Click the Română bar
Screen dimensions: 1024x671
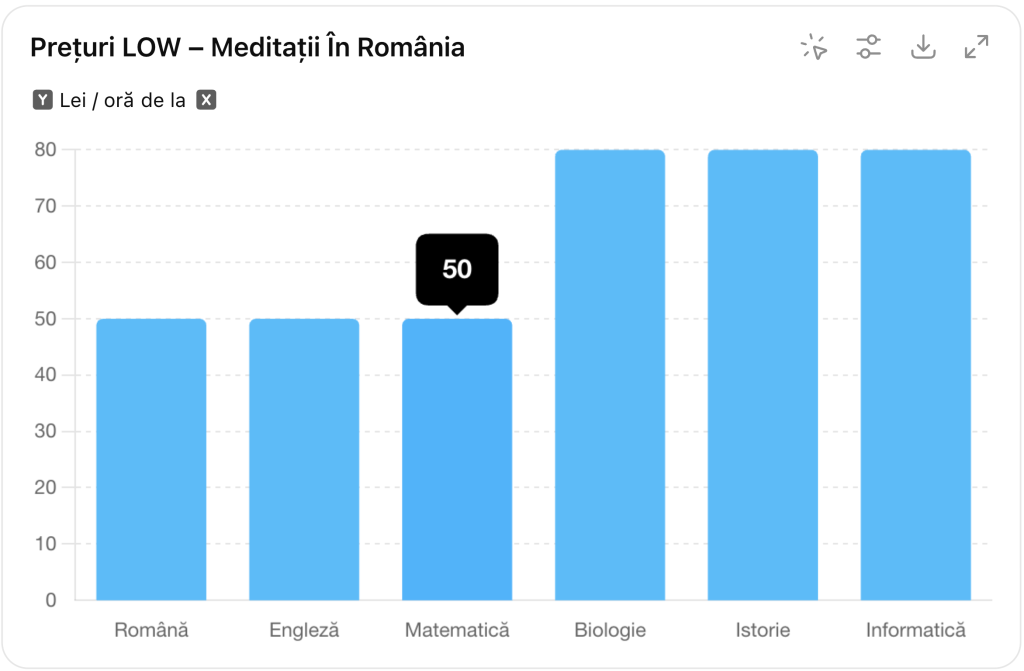[x=151, y=459]
